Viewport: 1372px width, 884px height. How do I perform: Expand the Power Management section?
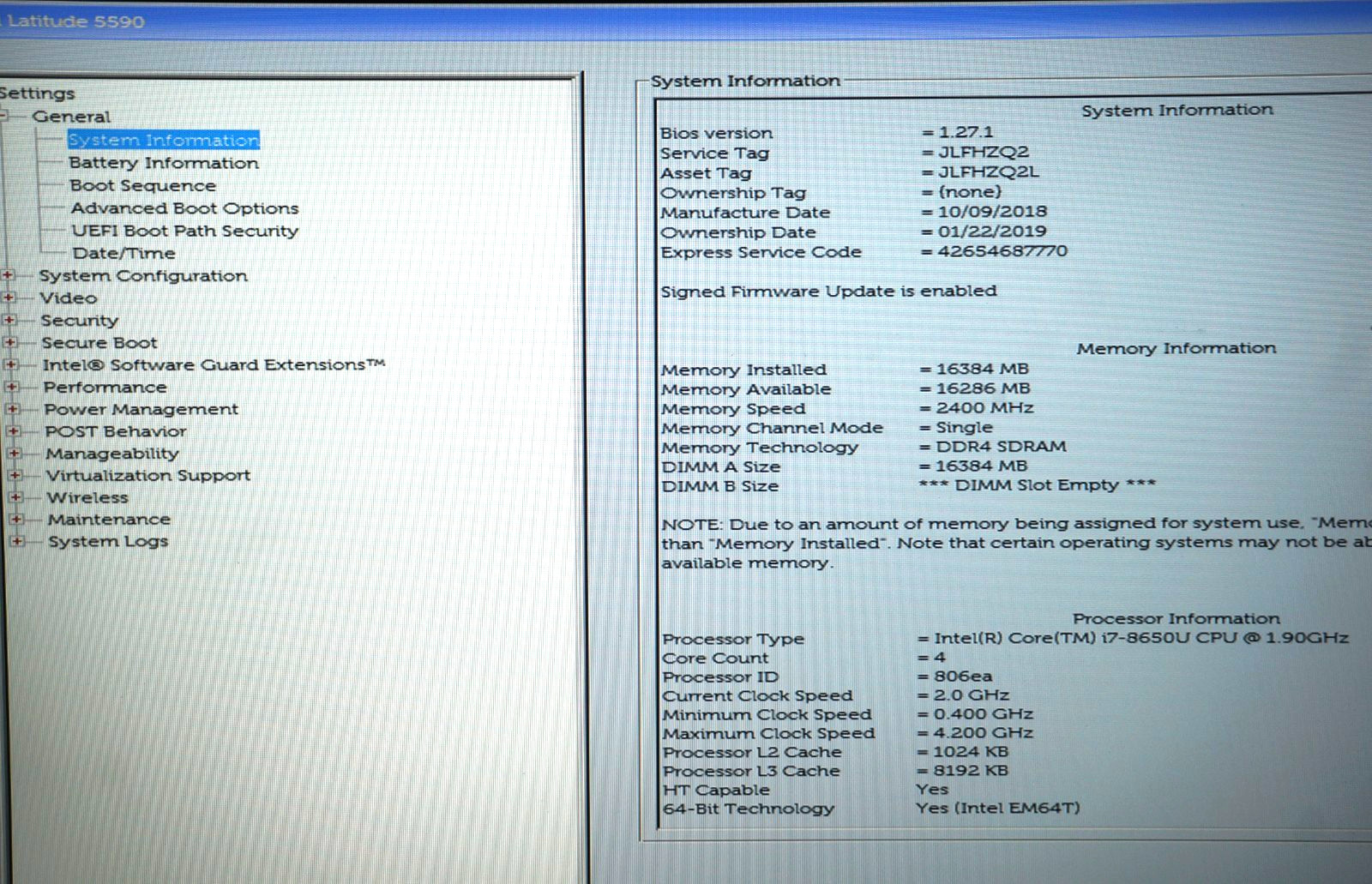tap(13, 409)
